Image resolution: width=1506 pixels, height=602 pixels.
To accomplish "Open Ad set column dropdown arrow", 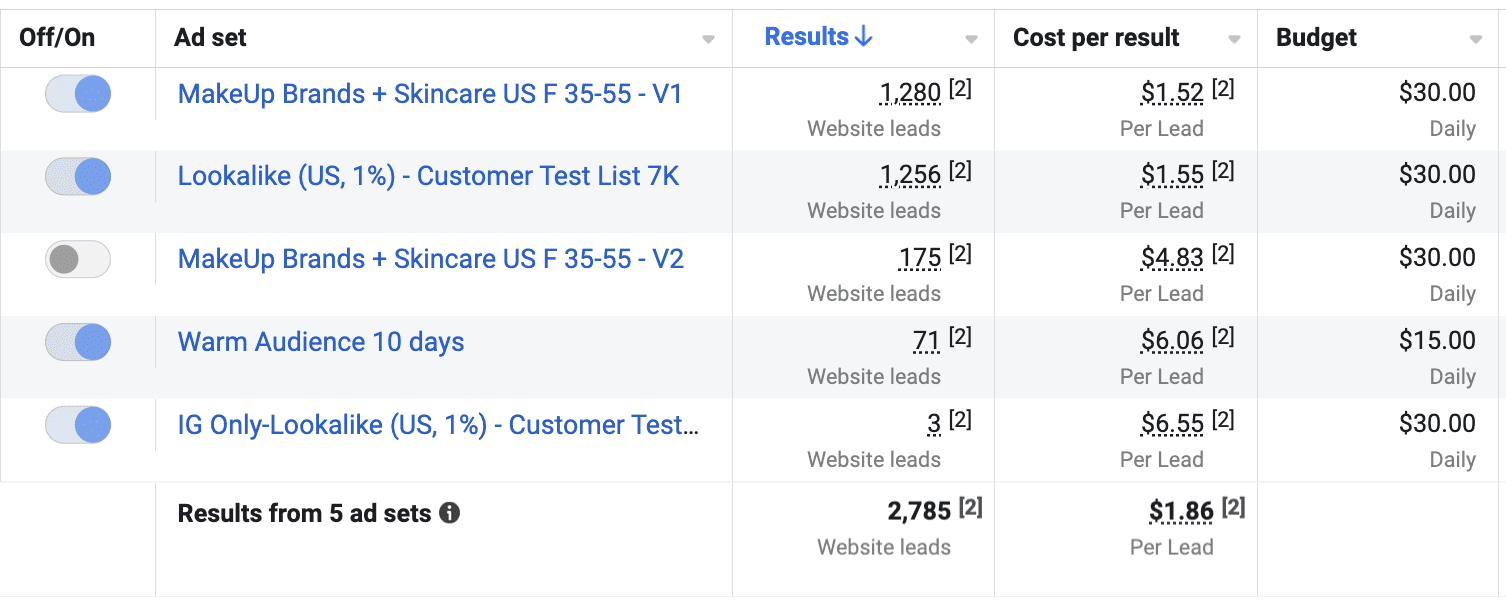I will tap(708, 40).
